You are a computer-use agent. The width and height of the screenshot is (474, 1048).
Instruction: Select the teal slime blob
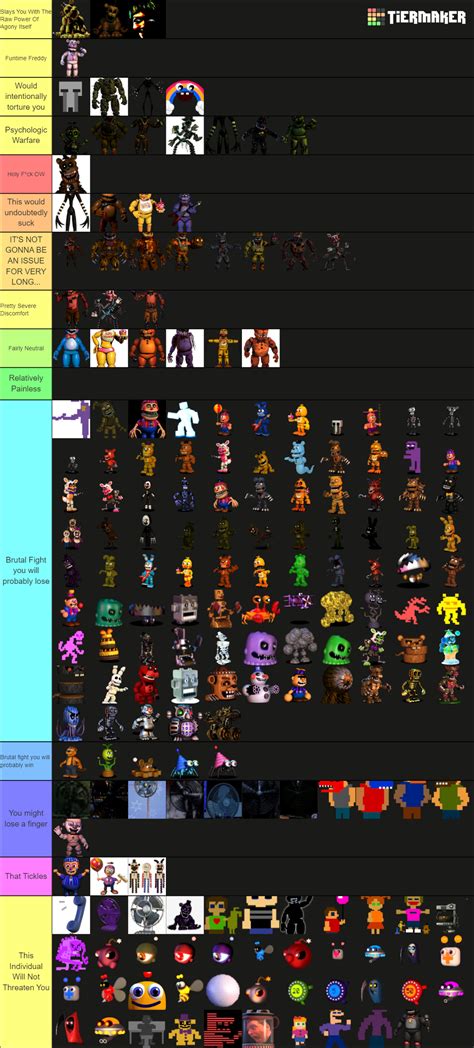coord(109,610)
